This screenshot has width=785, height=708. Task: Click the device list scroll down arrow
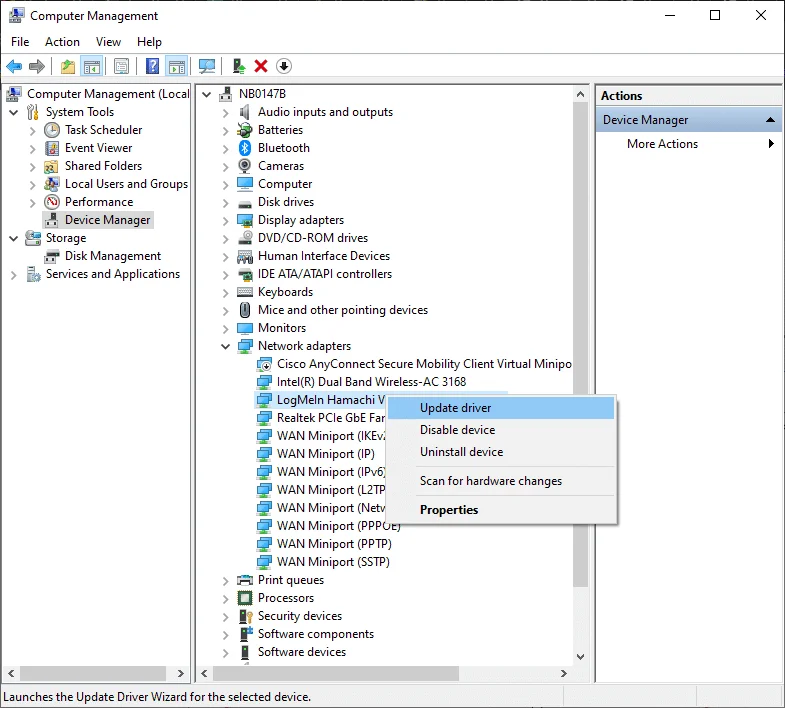tap(580, 656)
